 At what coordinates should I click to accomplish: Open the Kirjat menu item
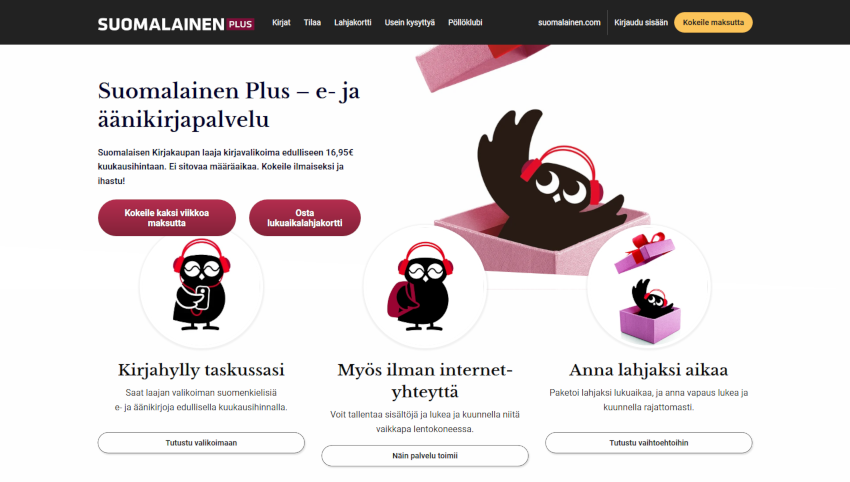click(x=281, y=22)
